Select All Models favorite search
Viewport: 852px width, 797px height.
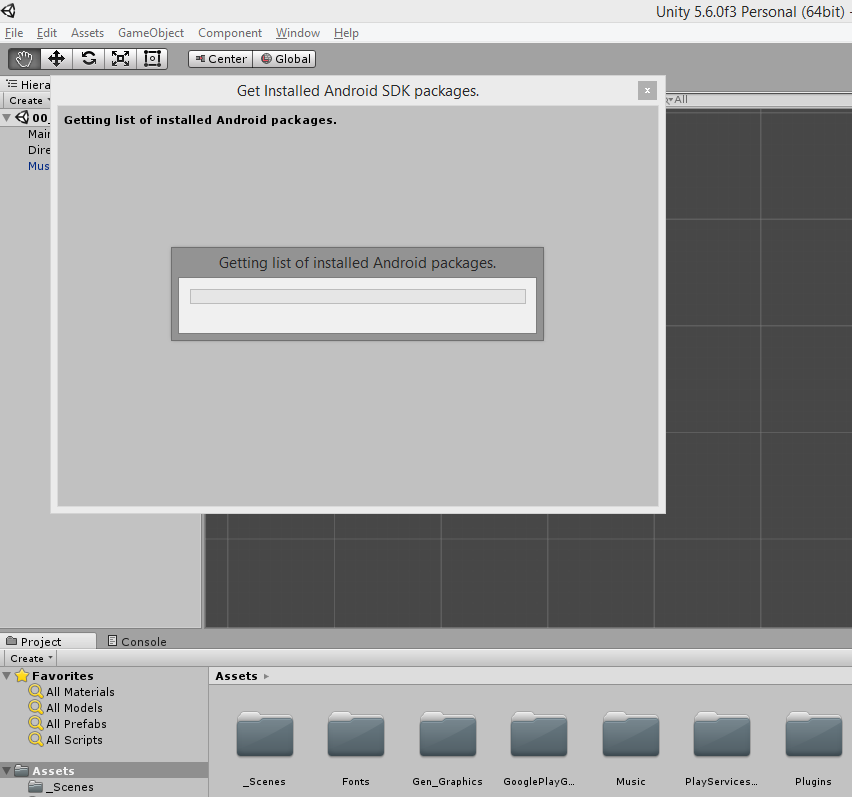click(x=66, y=708)
